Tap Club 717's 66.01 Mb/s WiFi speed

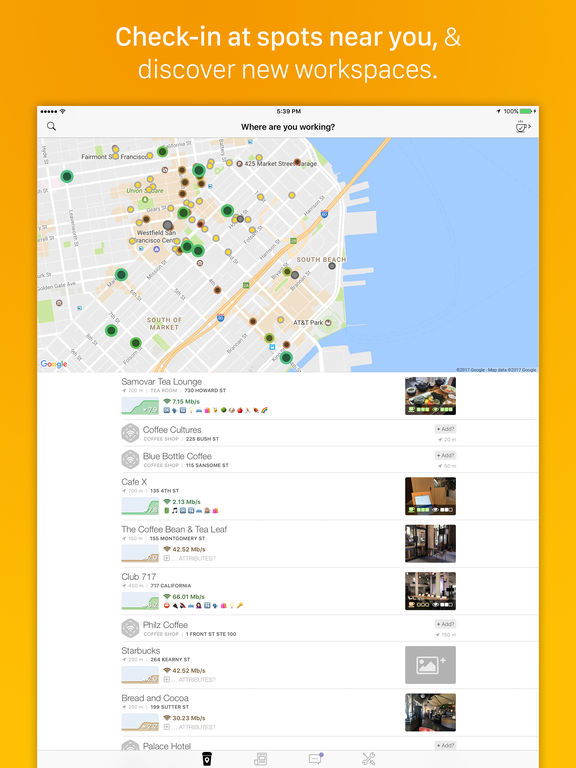(184, 597)
